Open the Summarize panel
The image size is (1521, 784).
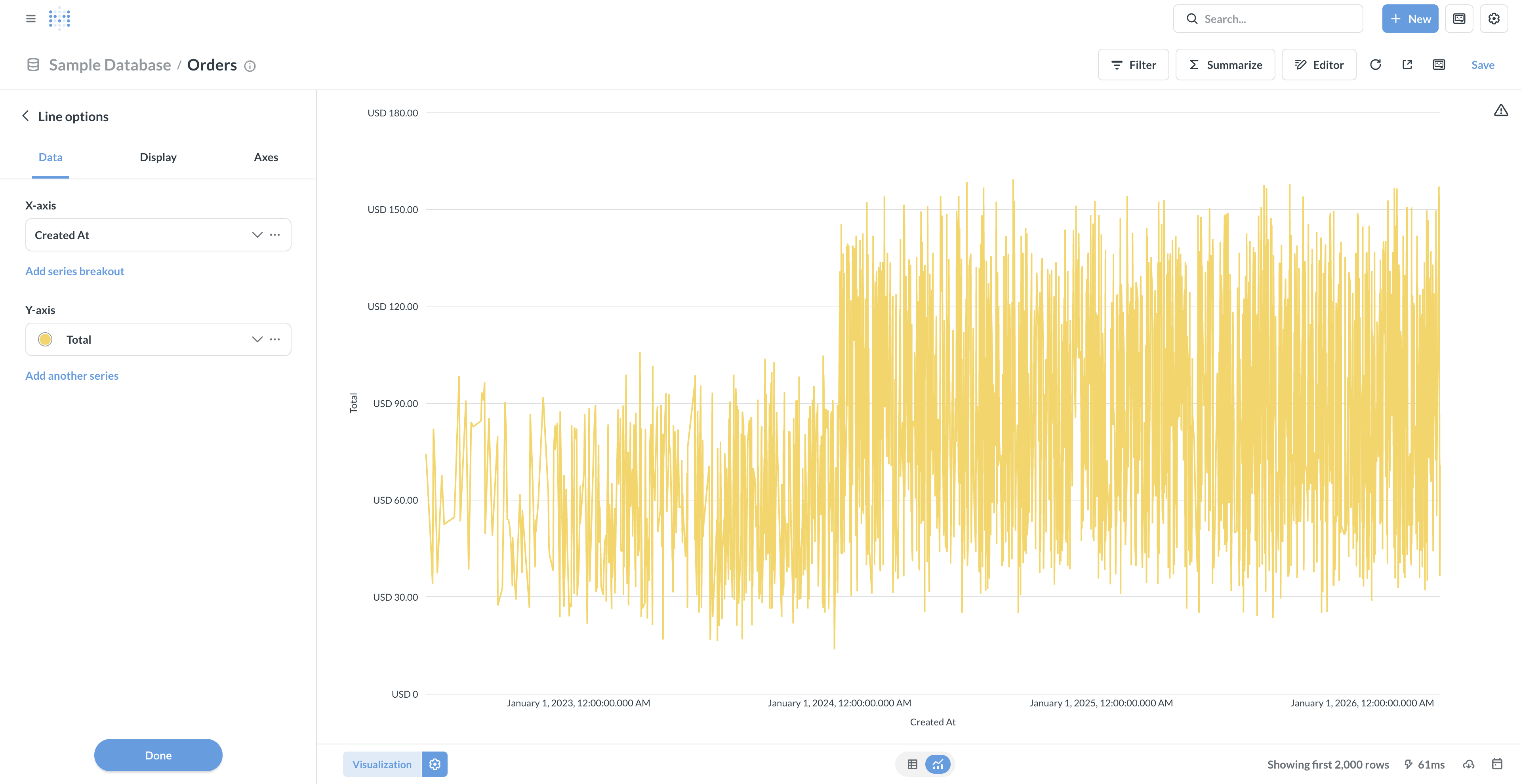pyautogui.click(x=1225, y=65)
